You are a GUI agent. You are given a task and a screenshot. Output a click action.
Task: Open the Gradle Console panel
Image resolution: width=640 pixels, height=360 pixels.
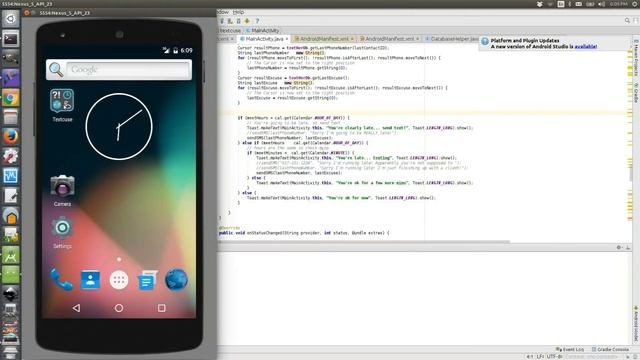[x=610, y=350]
